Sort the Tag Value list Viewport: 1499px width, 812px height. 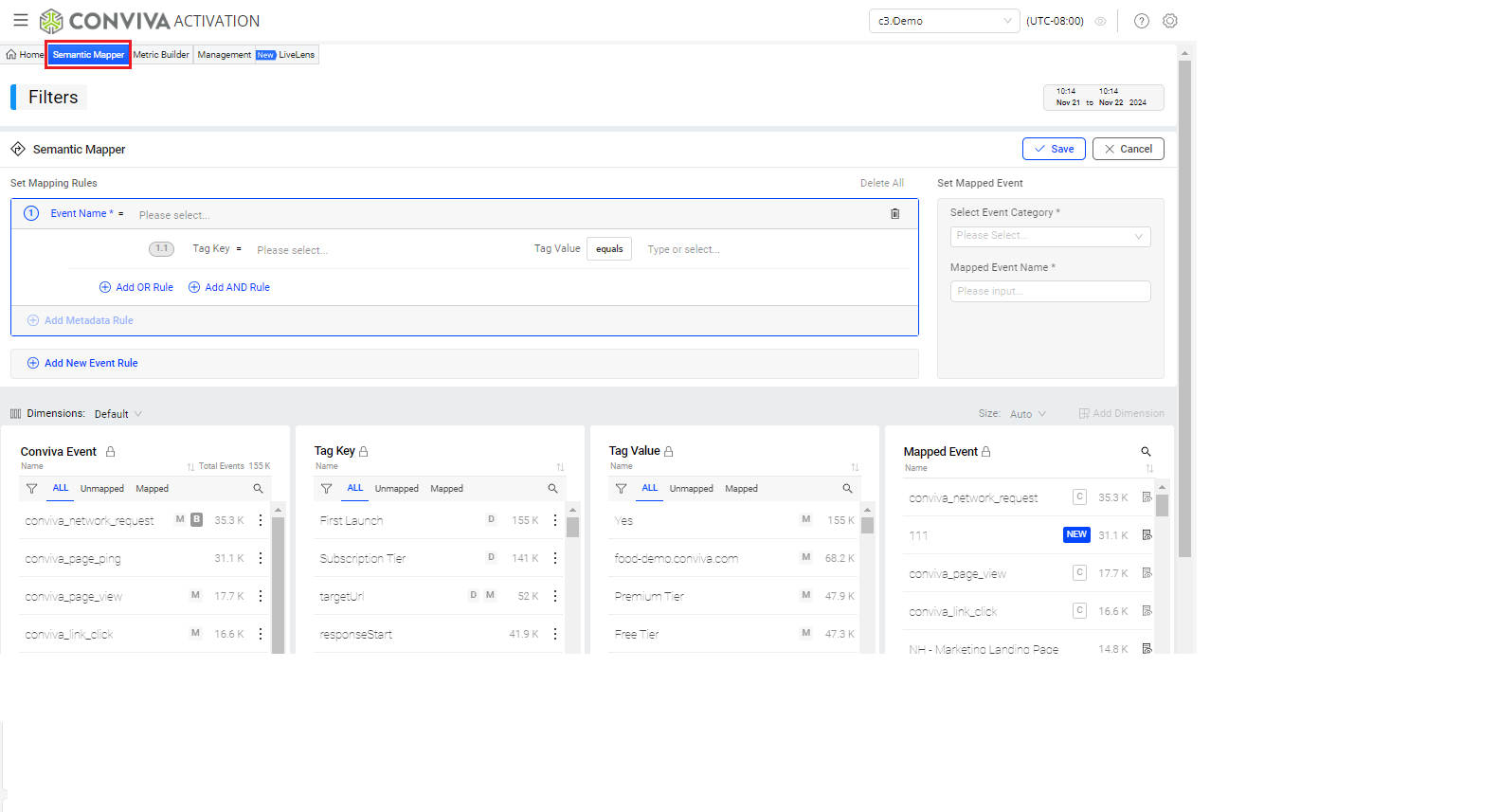click(855, 467)
